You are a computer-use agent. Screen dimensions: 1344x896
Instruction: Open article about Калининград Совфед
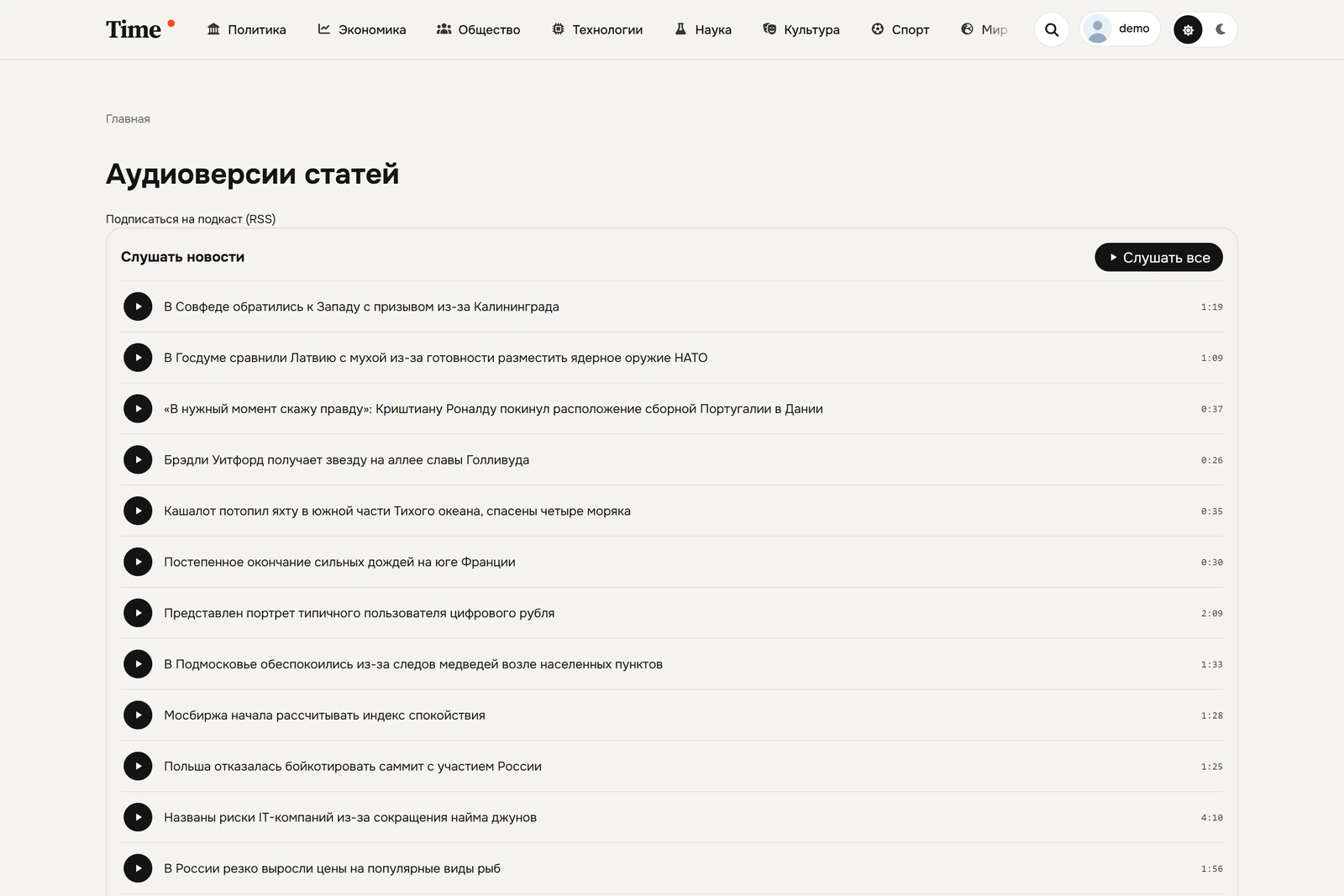pos(361,307)
